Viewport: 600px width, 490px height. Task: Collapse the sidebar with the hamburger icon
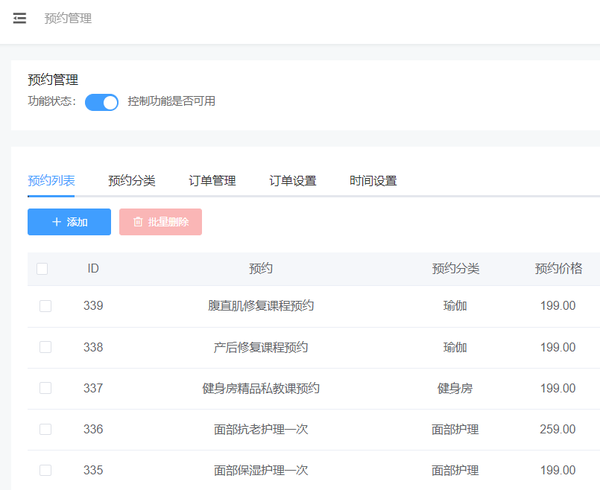click(20, 18)
